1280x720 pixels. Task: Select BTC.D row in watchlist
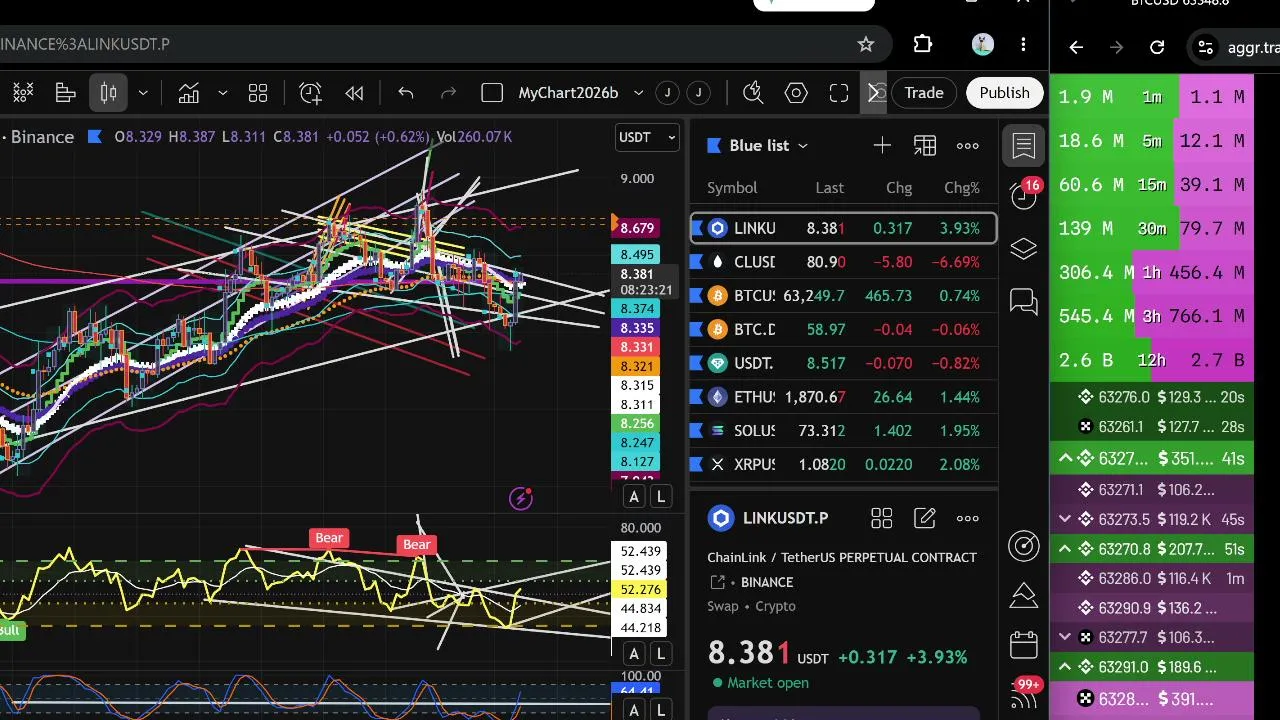click(x=843, y=329)
